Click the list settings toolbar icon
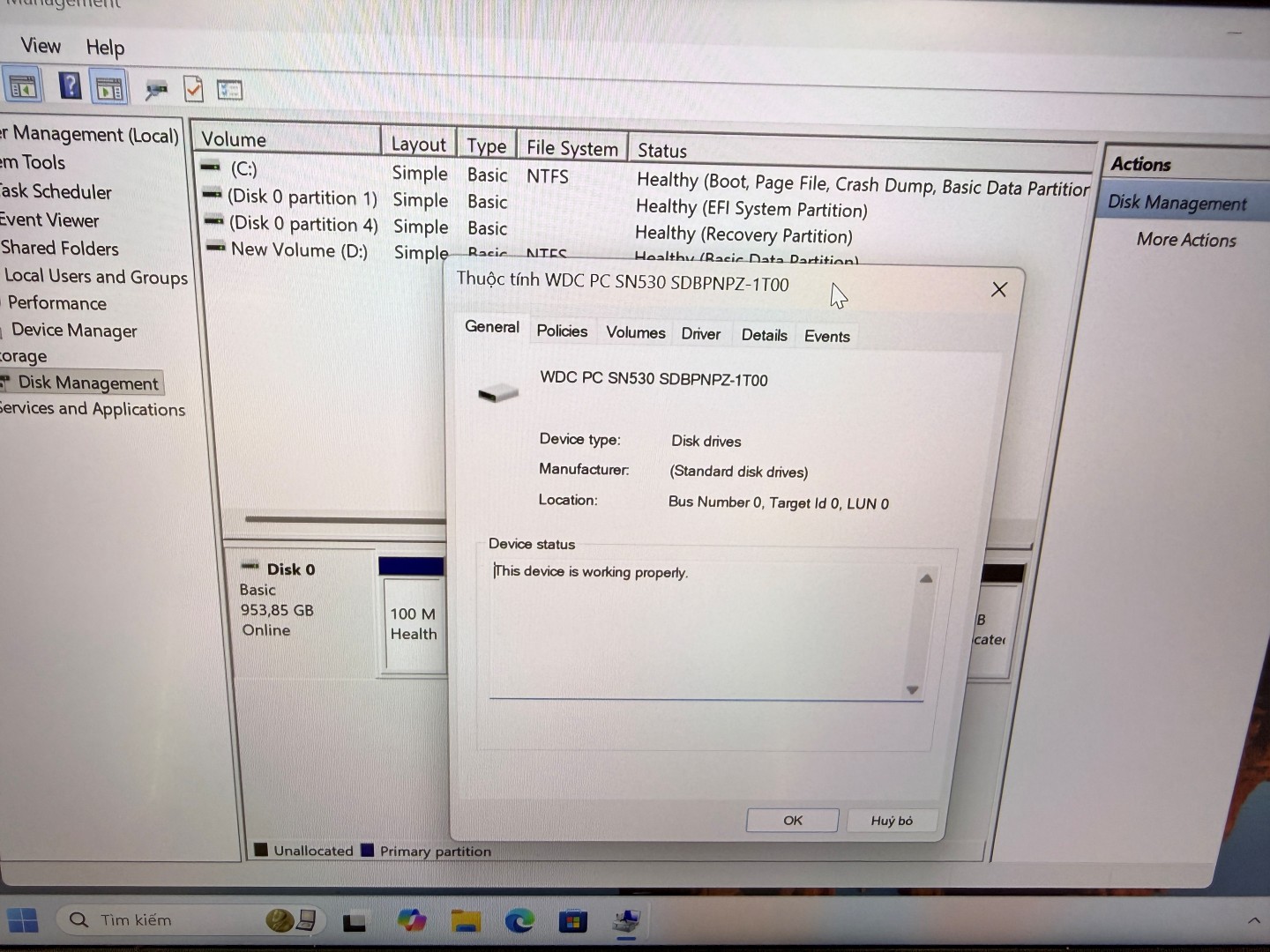 click(229, 90)
